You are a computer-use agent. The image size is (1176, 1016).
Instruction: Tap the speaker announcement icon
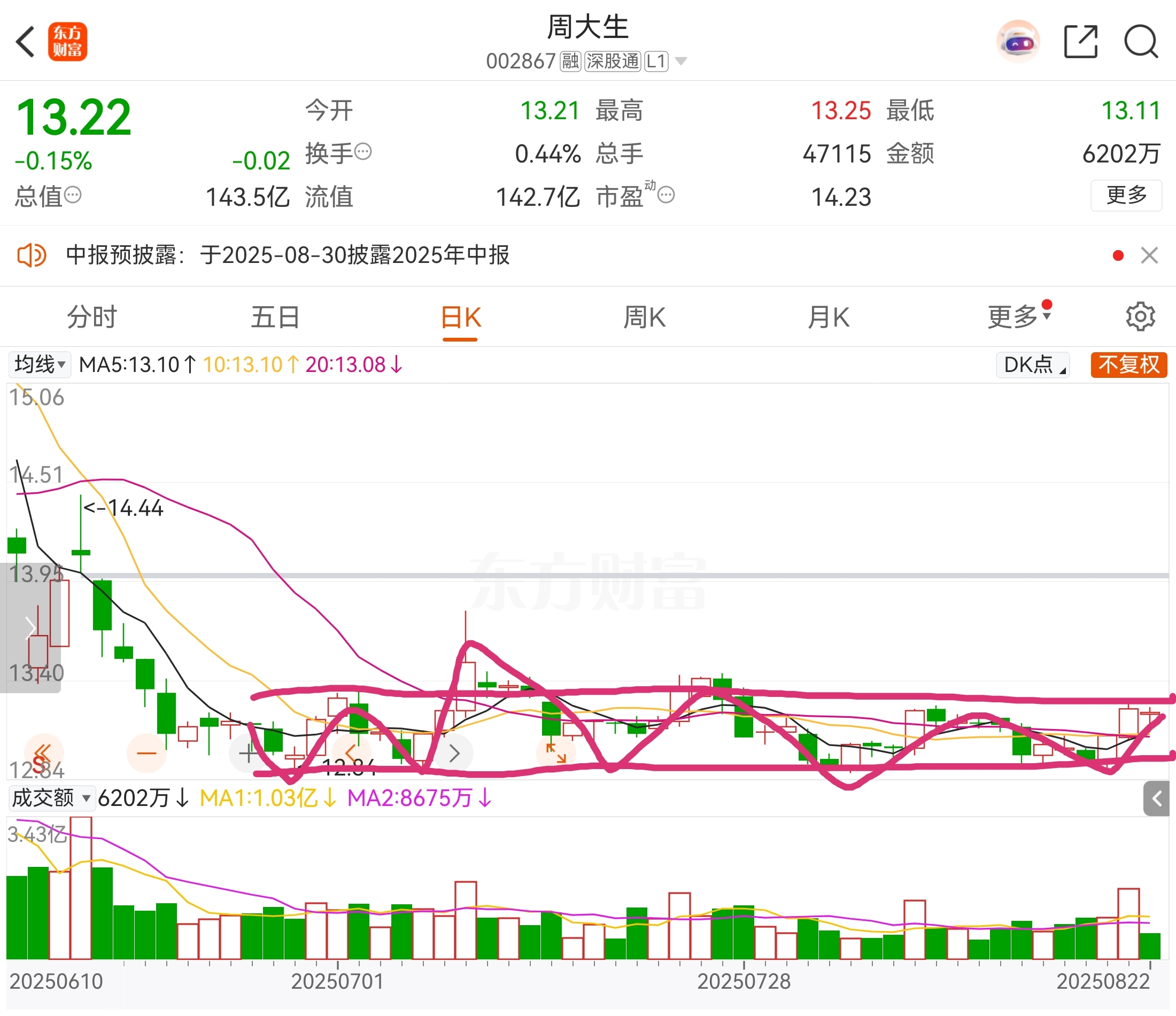32,255
